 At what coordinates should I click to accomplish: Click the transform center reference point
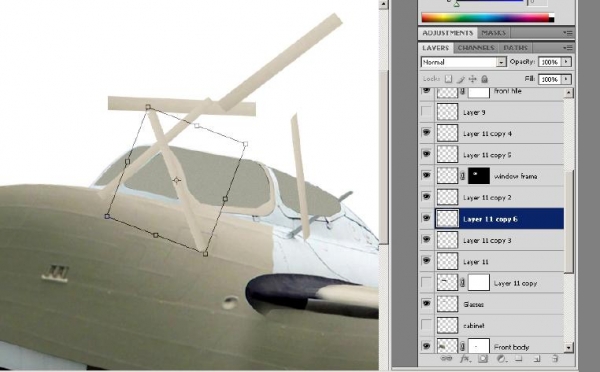(176, 180)
